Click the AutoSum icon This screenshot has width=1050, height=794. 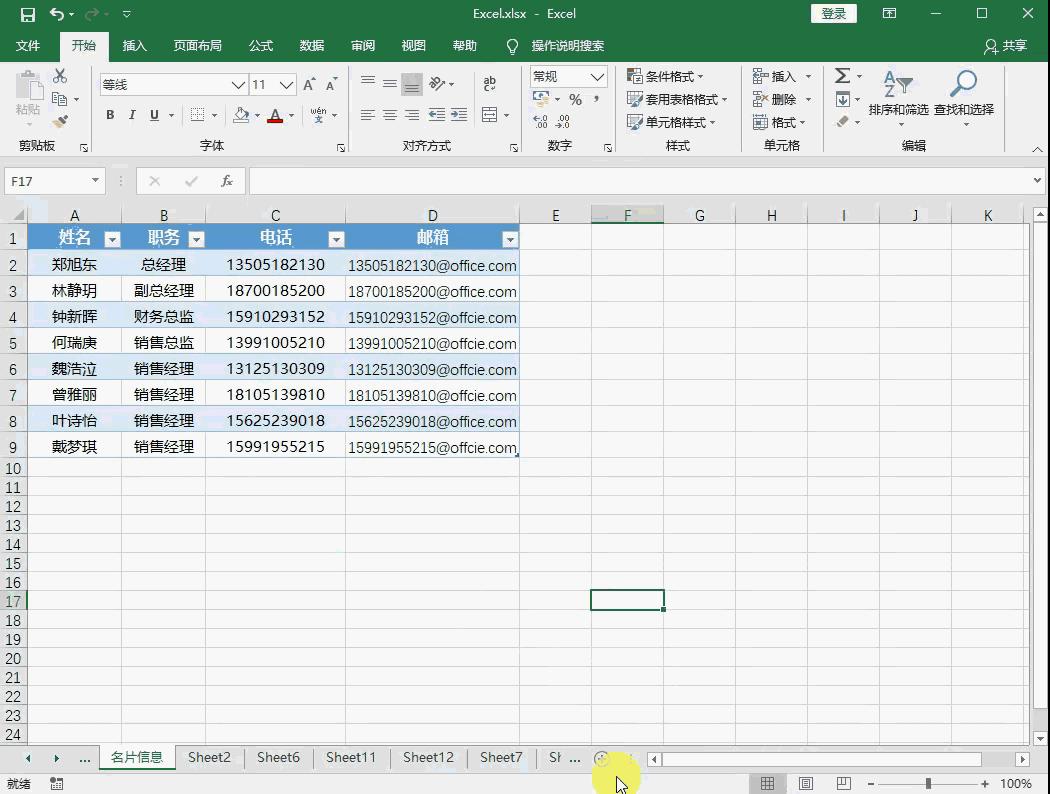(x=845, y=75)
